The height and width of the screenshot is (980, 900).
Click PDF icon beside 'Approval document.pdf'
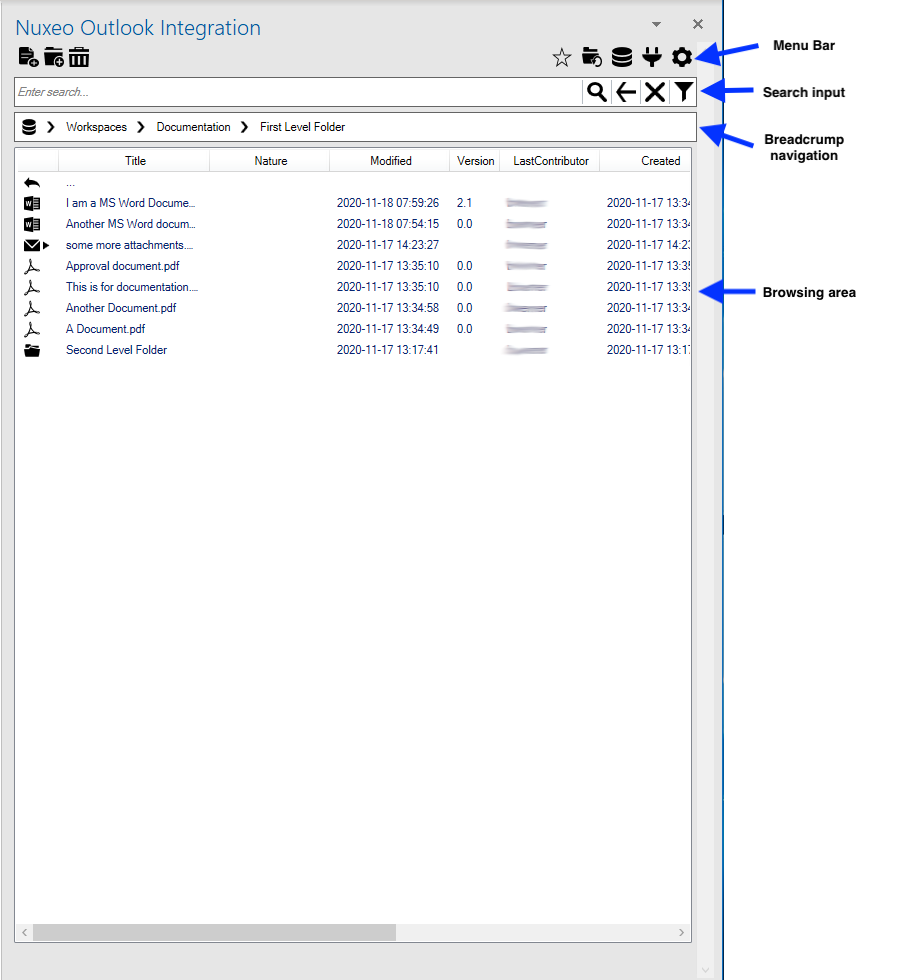click(x=32, y=266)
